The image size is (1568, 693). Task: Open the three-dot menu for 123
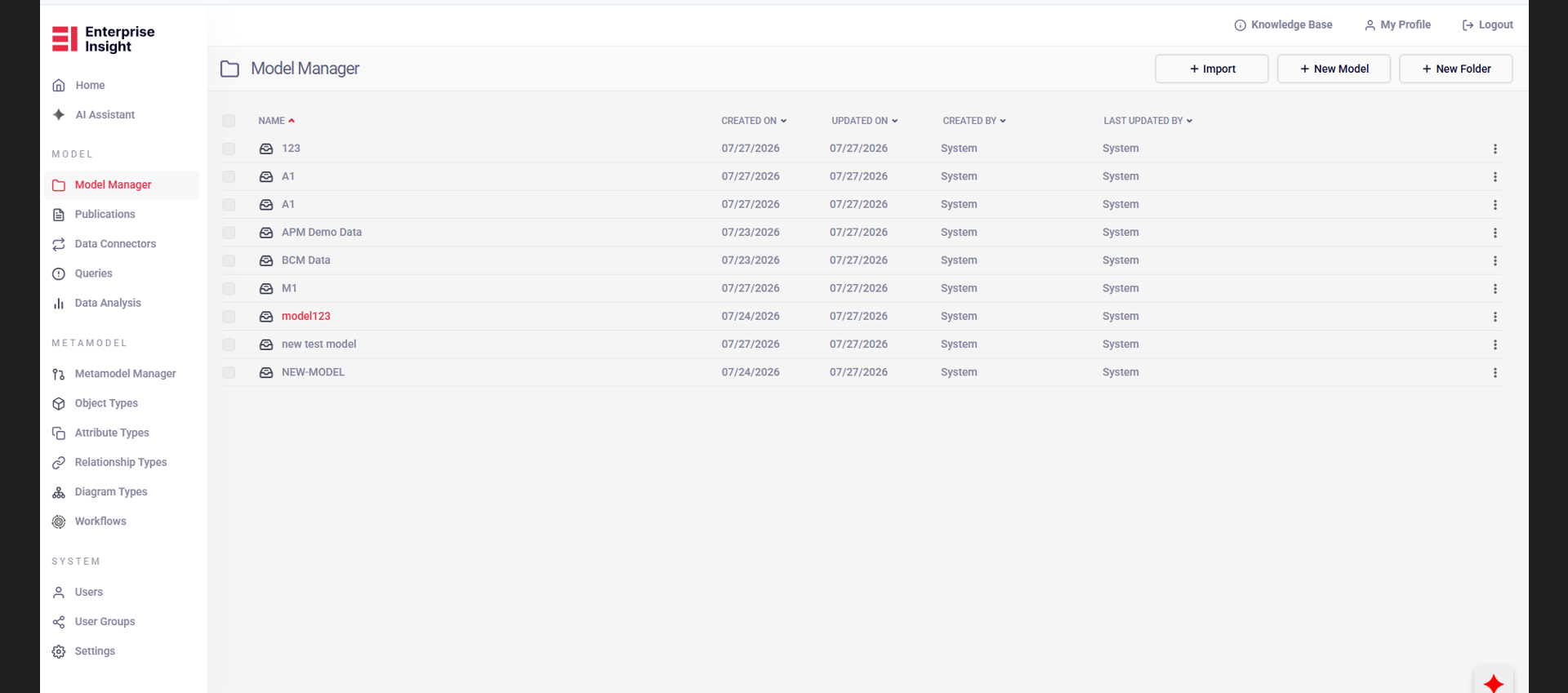[1495, 149]
